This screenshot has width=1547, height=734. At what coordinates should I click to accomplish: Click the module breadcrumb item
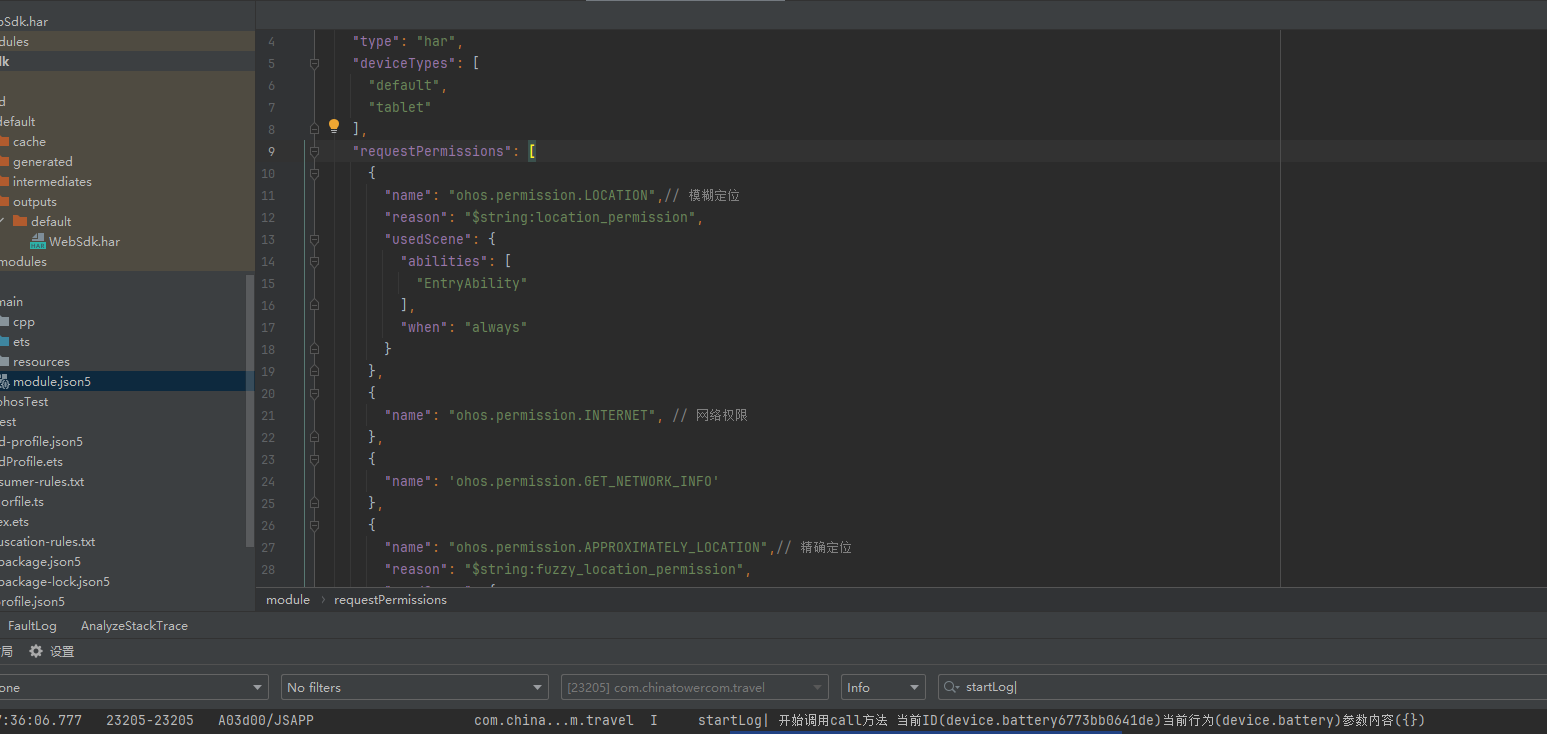coord(288,600)
